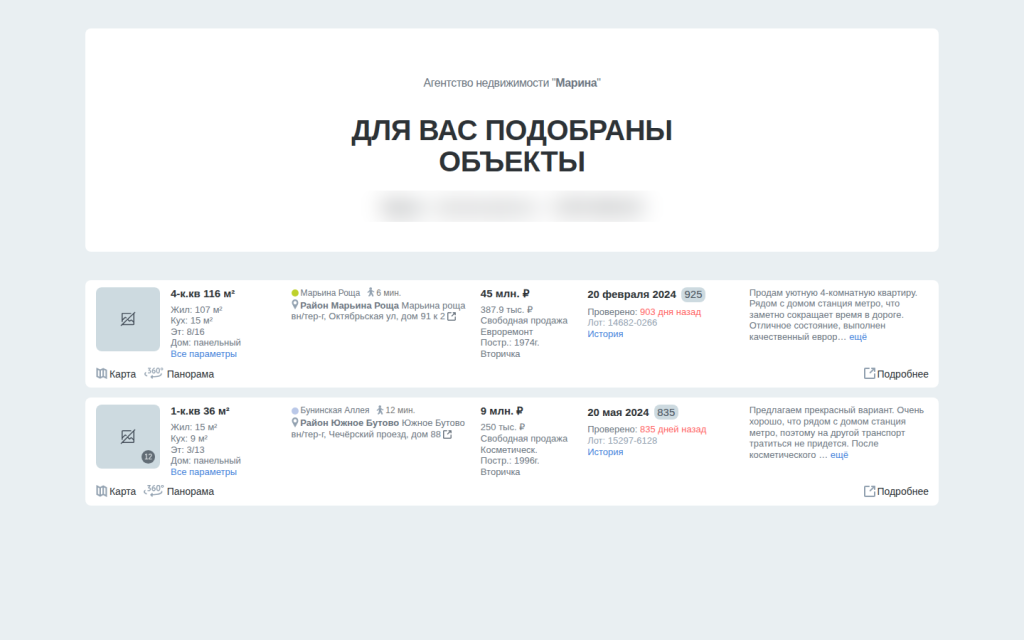Click the blurred contact line under the heading
Image resolution: width=1024 pixels, height=640 pixels.
[511, 207]
